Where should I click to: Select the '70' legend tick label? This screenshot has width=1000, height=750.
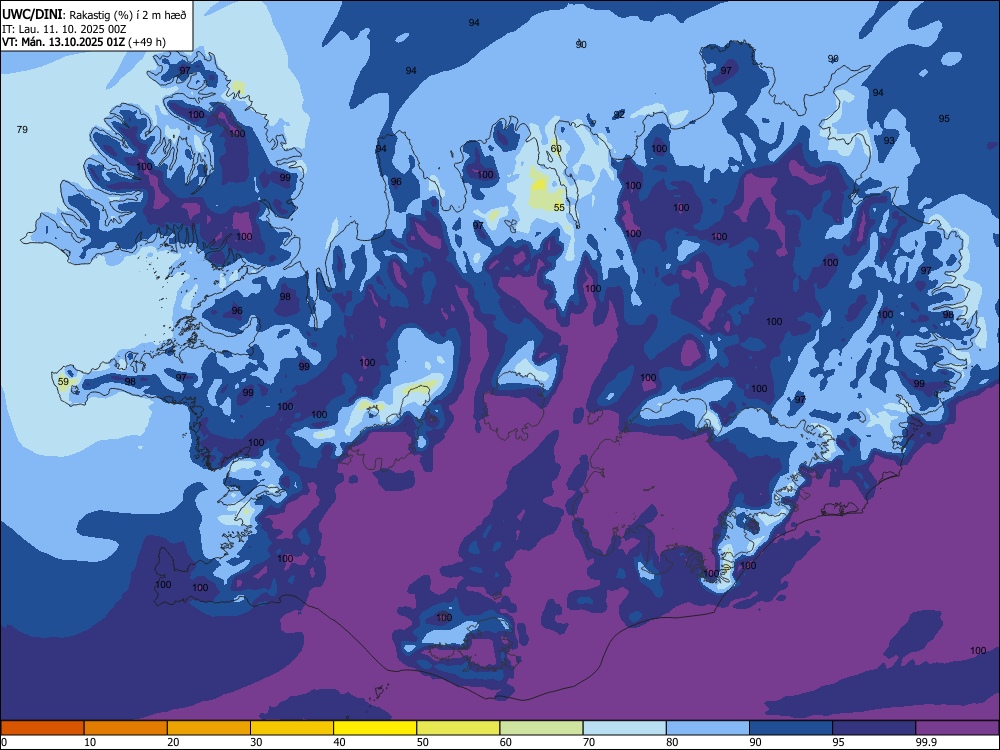589,742
